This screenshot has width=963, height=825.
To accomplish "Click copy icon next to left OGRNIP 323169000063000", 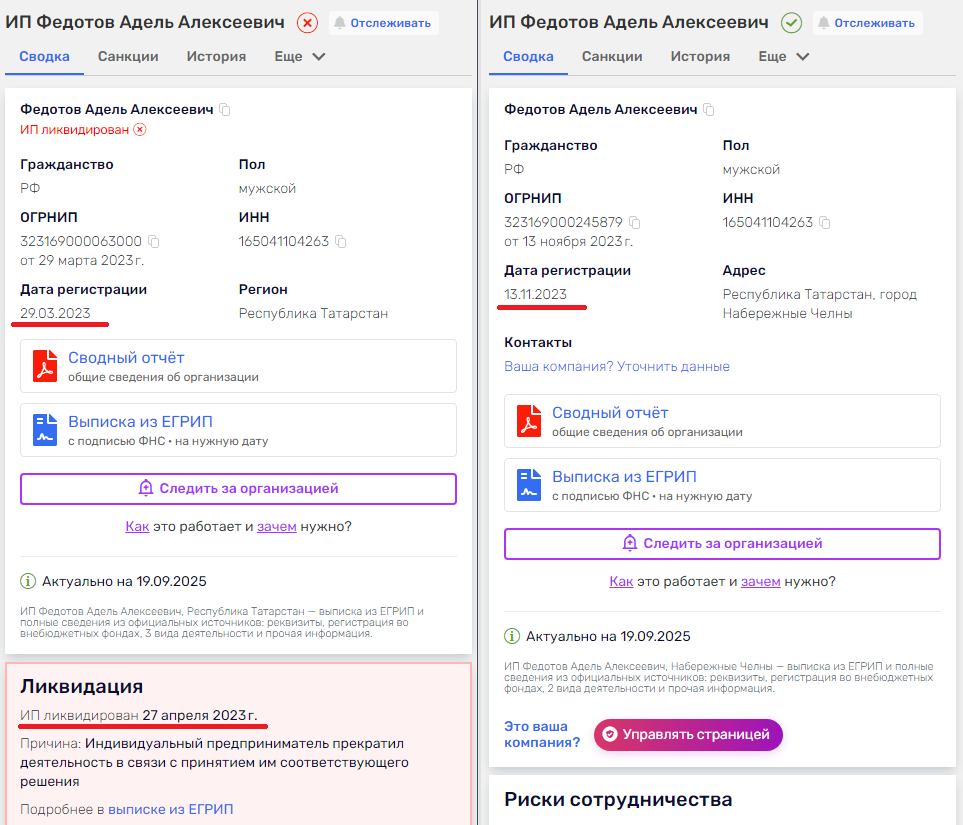I will (154, 241).
